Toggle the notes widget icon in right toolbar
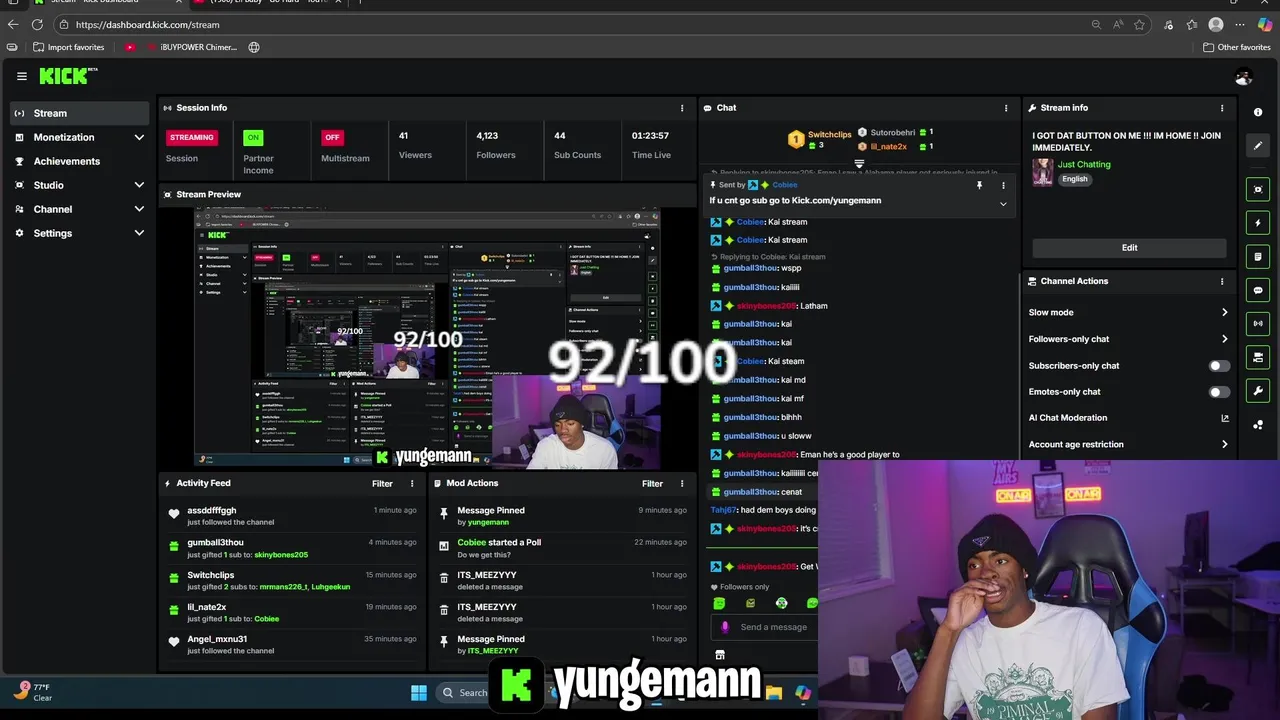 [x=1258, y=257]
